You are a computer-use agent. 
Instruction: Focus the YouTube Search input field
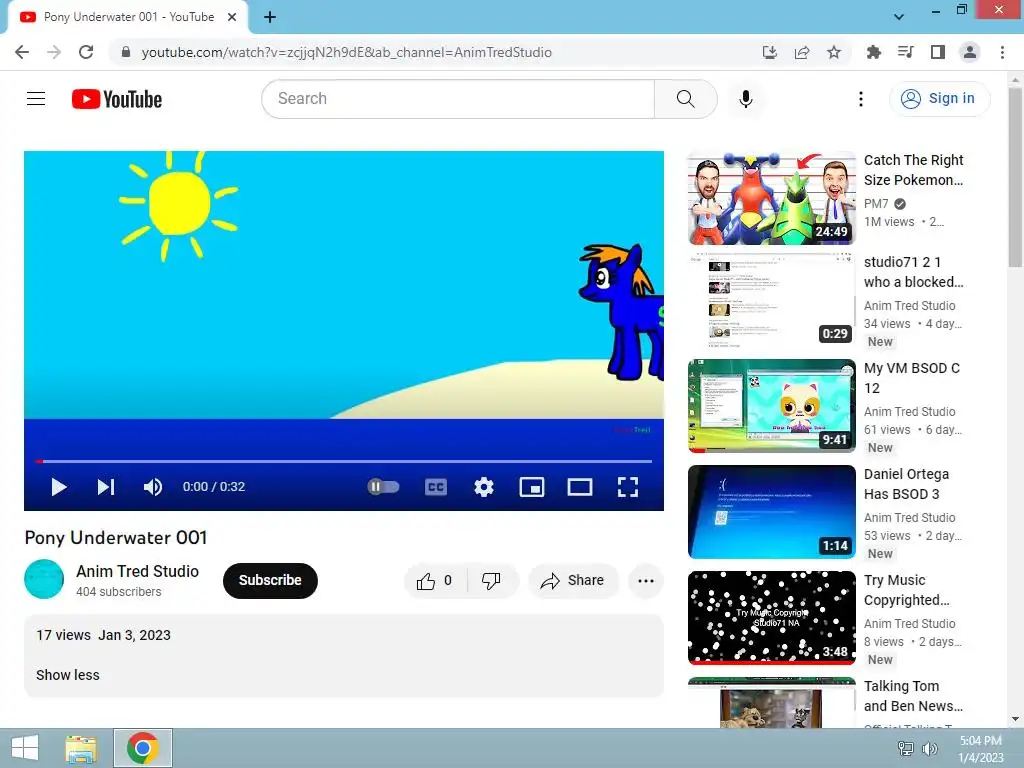(458, 99)
